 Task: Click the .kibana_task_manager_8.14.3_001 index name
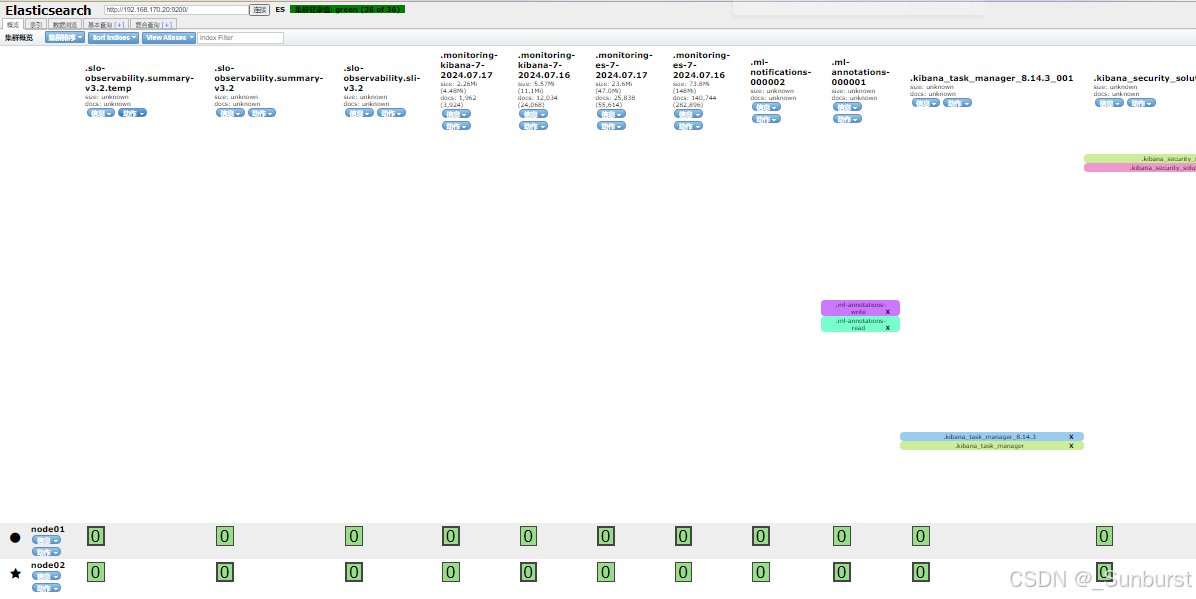[x=992, y=78]
